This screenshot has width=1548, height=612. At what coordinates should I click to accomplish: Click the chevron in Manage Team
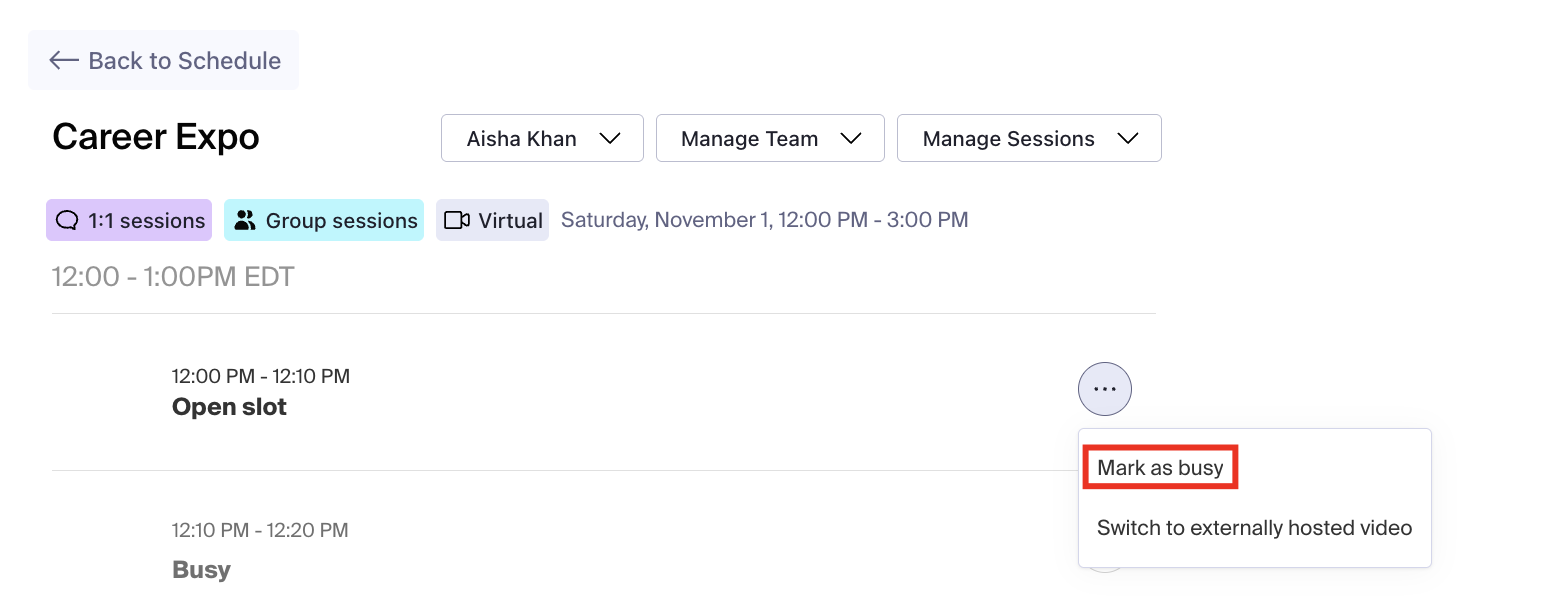coord(851,139)
